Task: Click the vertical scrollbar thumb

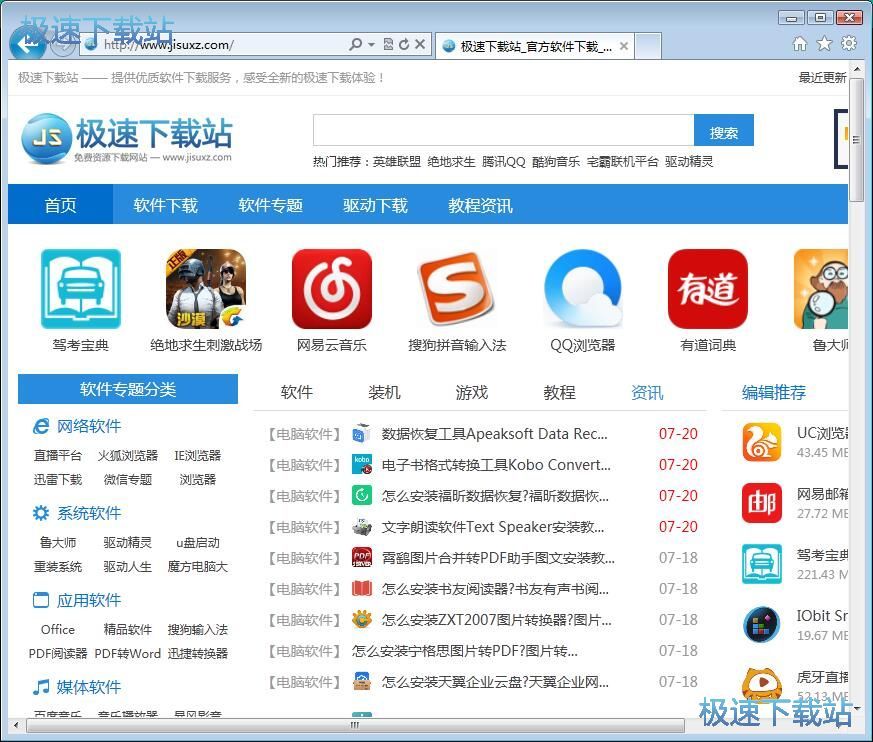Action: point(857,140)
